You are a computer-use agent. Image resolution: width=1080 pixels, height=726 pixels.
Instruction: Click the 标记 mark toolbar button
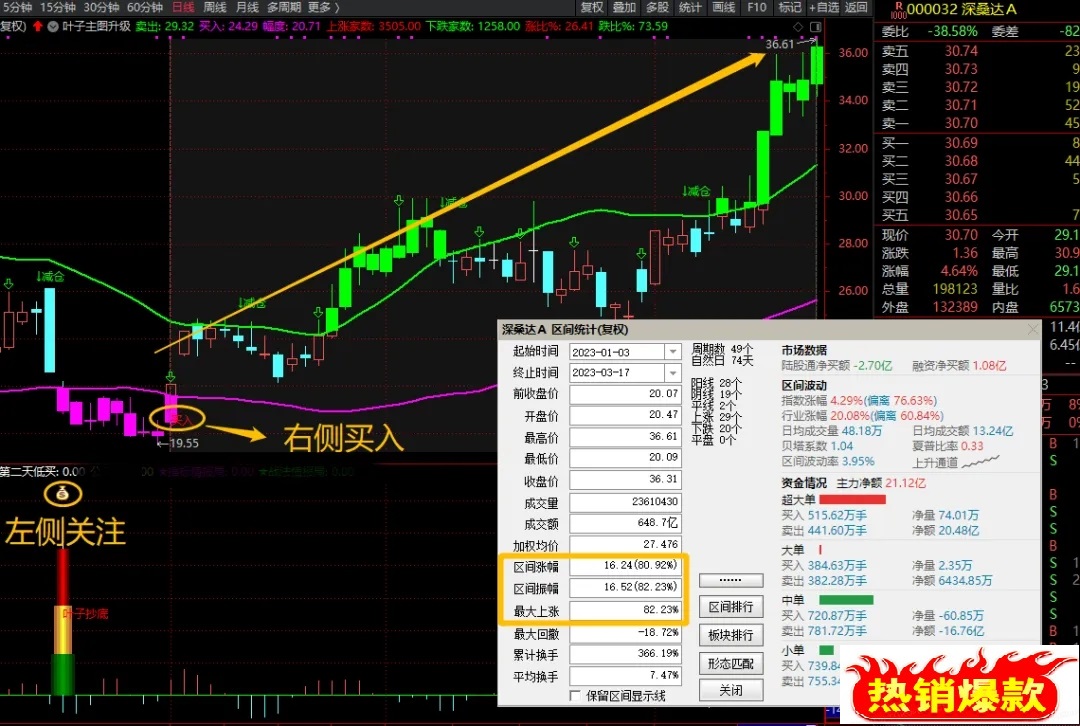[789, 8]
